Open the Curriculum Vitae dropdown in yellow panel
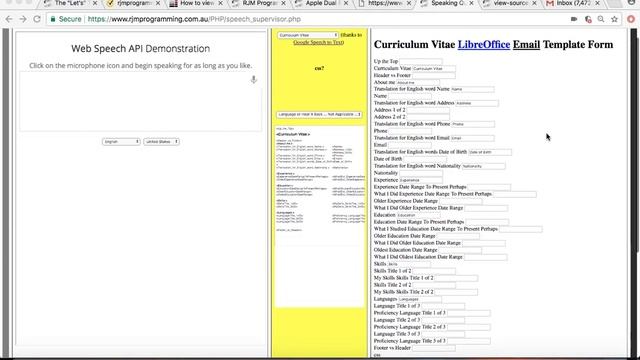 (308, 35)
